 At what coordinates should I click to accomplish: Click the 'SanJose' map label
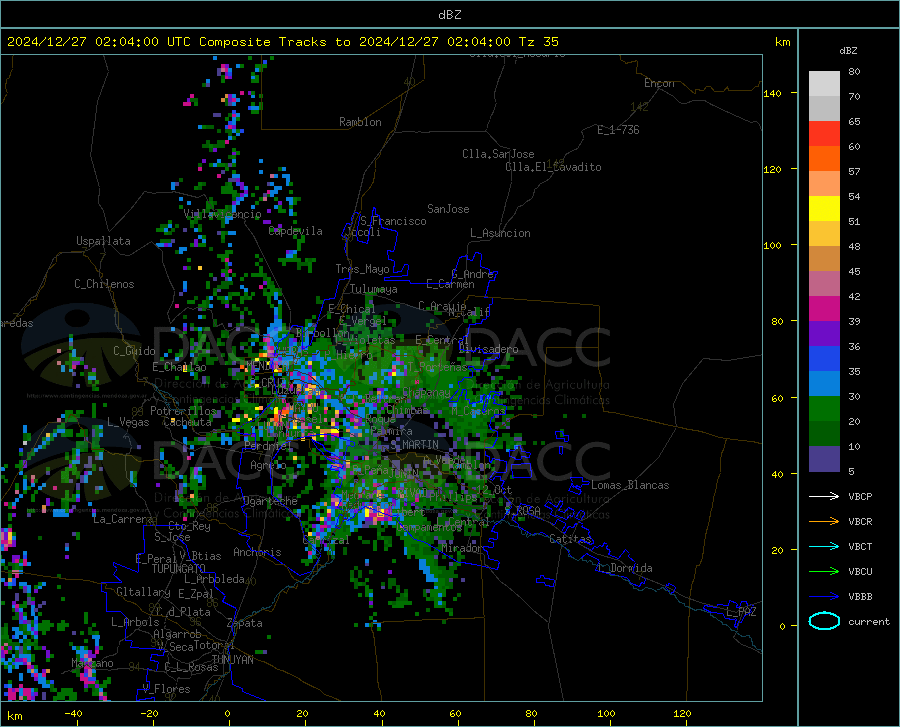click(448, 209)
